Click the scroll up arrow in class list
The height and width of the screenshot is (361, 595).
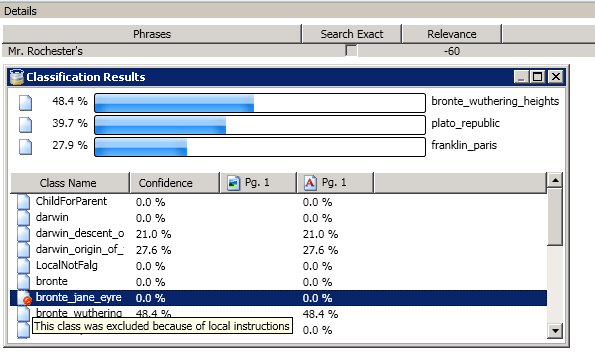tap(555, 180)
